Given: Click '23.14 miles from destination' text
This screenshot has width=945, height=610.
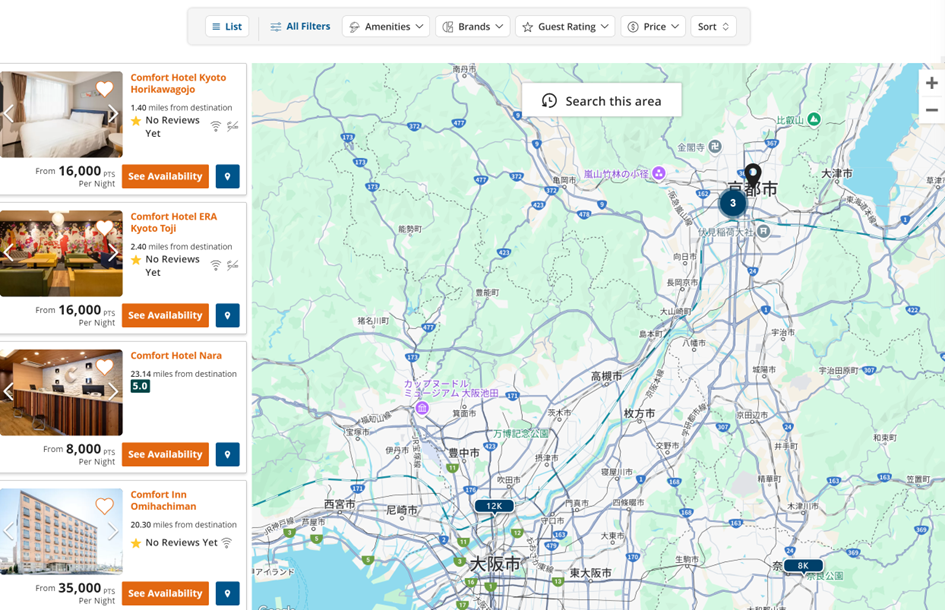Looking at the screenshot, I should pyautogui.click(x=184, y=374).
